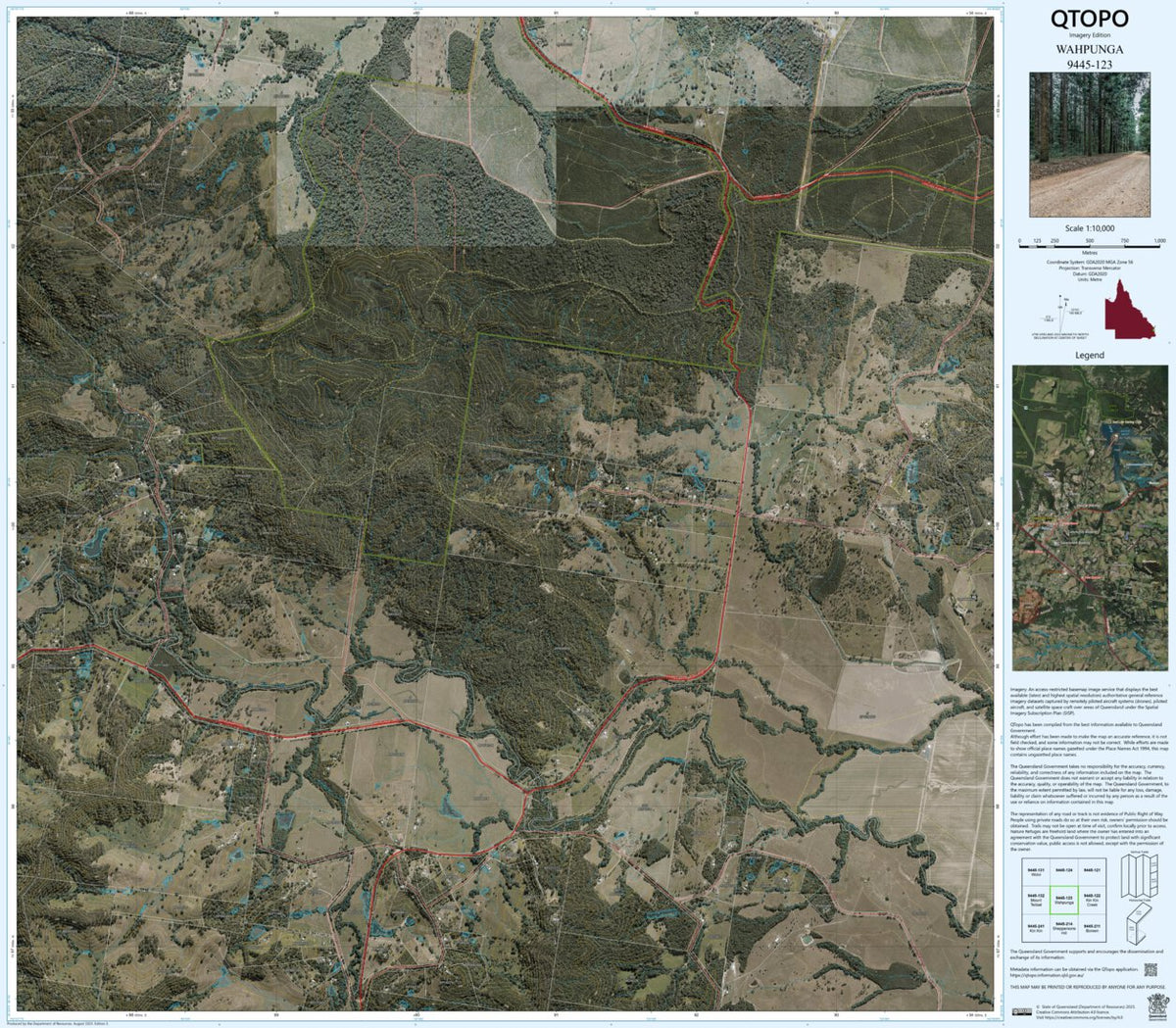The image size is (1176, 1028).
Task: Select the Mount Tedbal 9445-132 sheet
Action: pos(1036,900)
